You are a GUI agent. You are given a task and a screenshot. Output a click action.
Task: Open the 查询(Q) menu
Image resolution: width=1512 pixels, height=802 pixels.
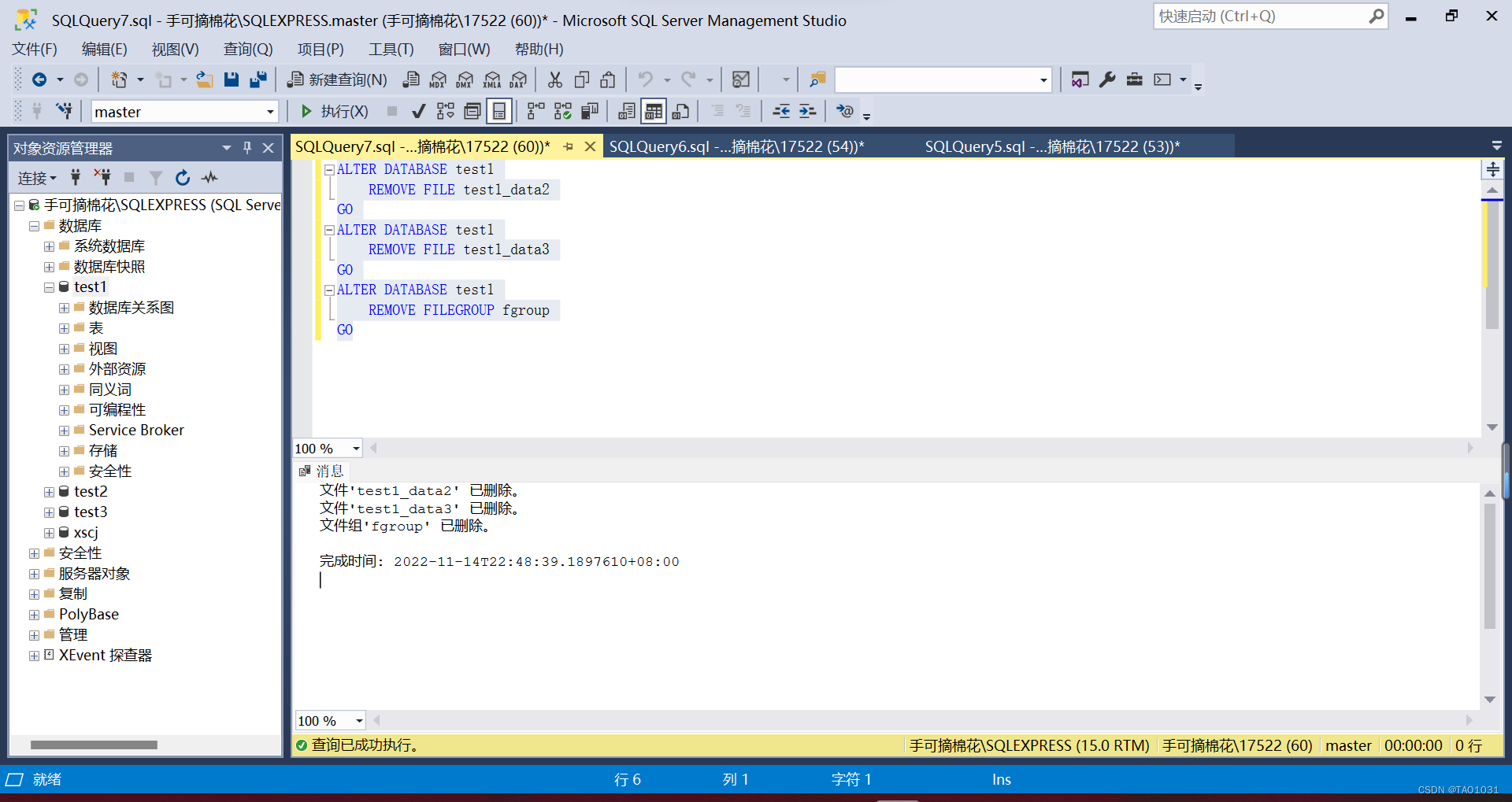pos(248,49)
